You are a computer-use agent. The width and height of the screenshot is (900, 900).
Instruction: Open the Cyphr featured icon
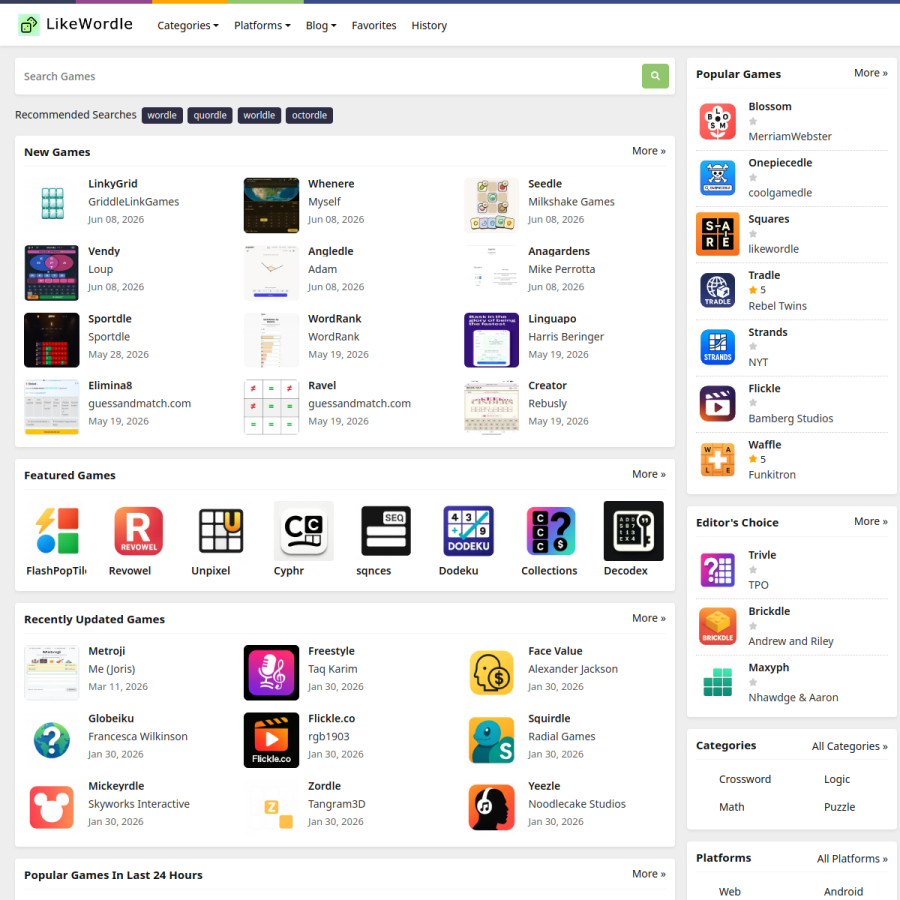coord(304,530)
